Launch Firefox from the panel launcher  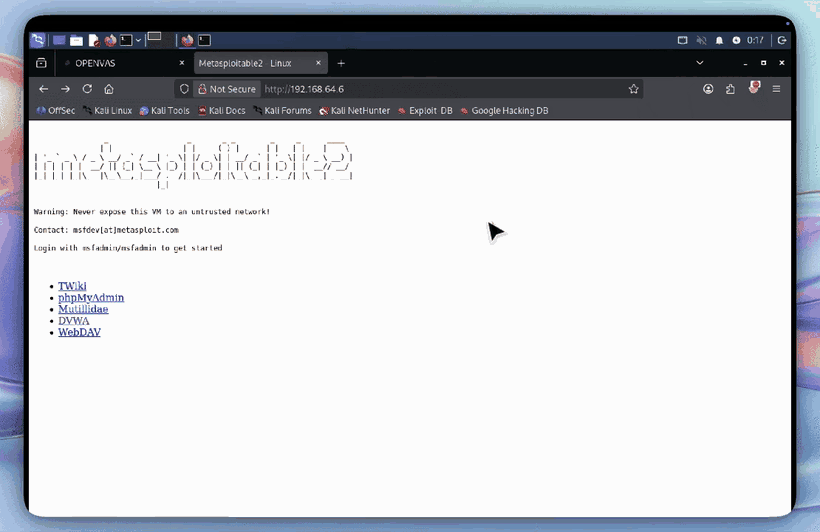110,40
